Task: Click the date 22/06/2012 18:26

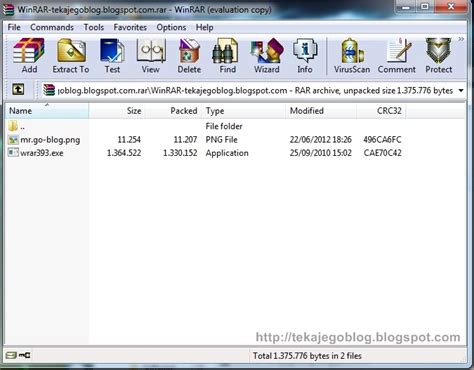Action: (x=321, y=140)
